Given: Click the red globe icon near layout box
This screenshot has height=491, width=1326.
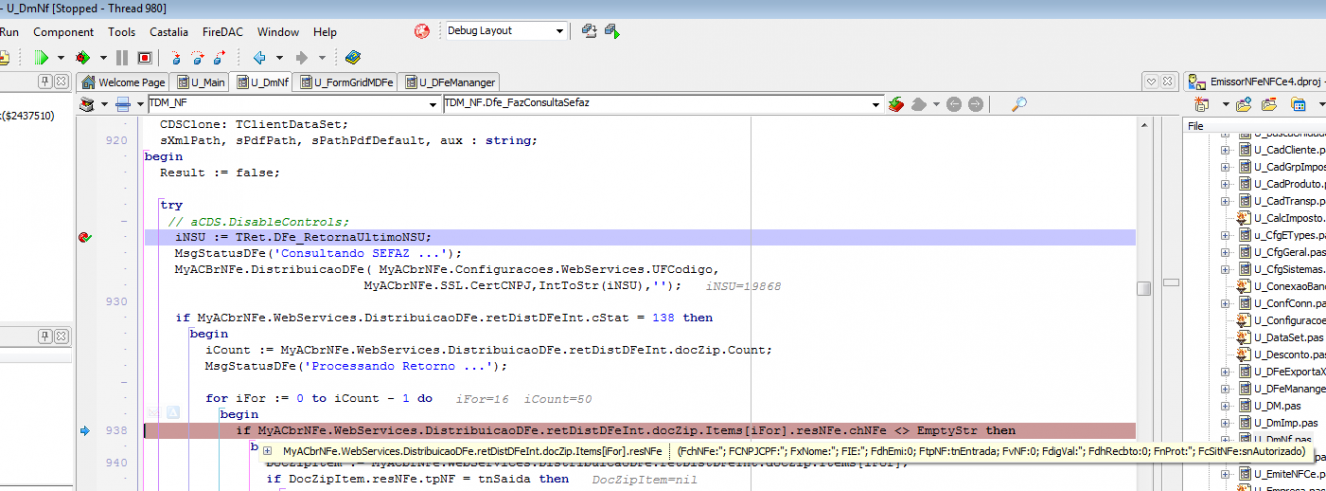Looking at the screenshot, I should coord(422,31).
